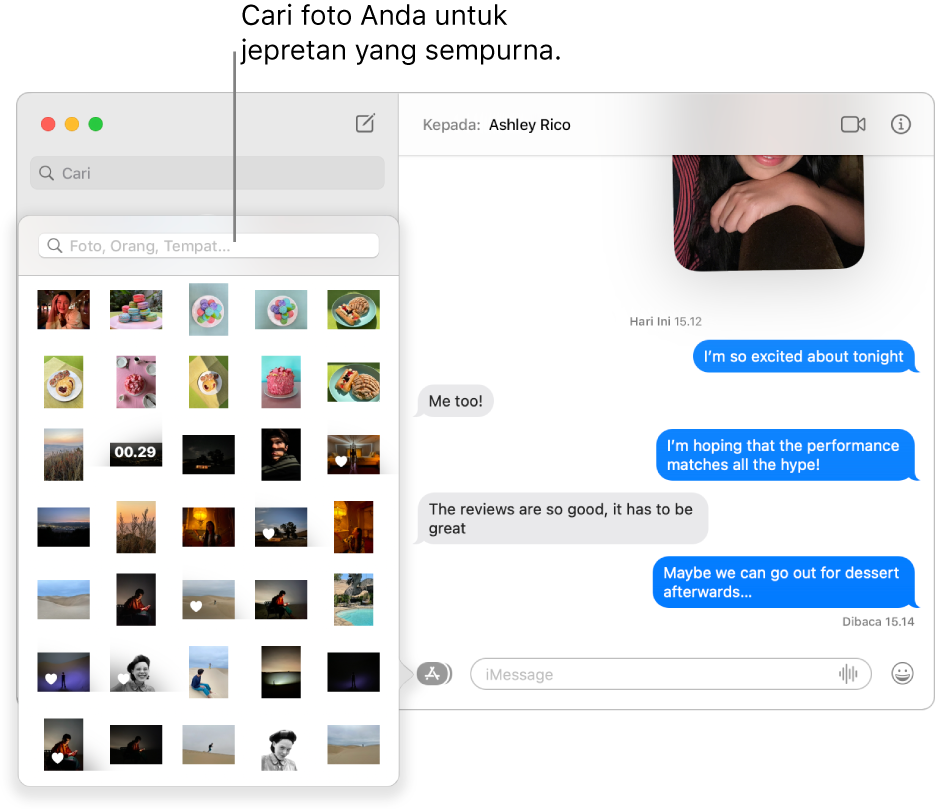Select the colorful candy bowl photo

point(208,310)
